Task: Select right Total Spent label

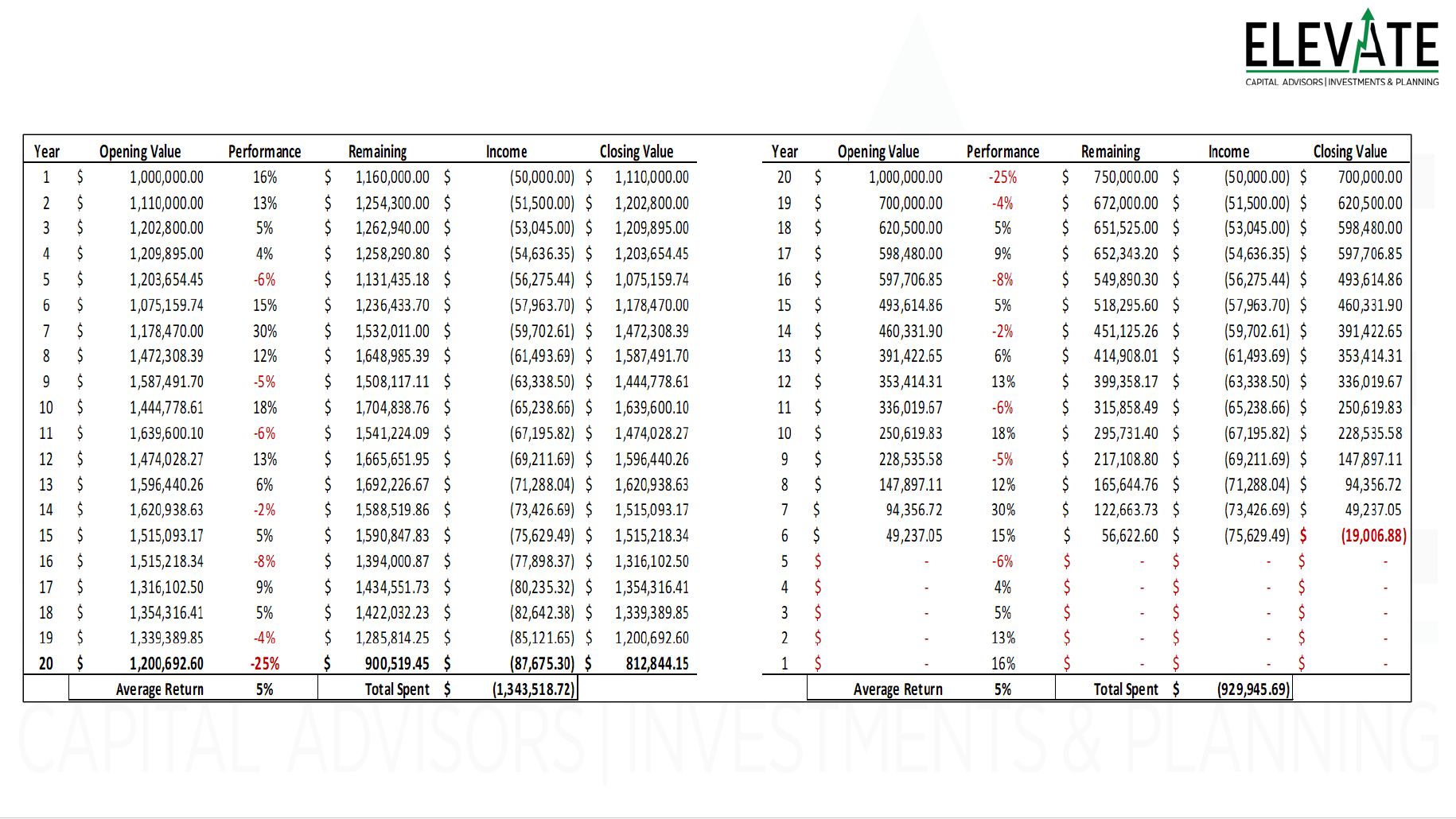Action: 1126,689
